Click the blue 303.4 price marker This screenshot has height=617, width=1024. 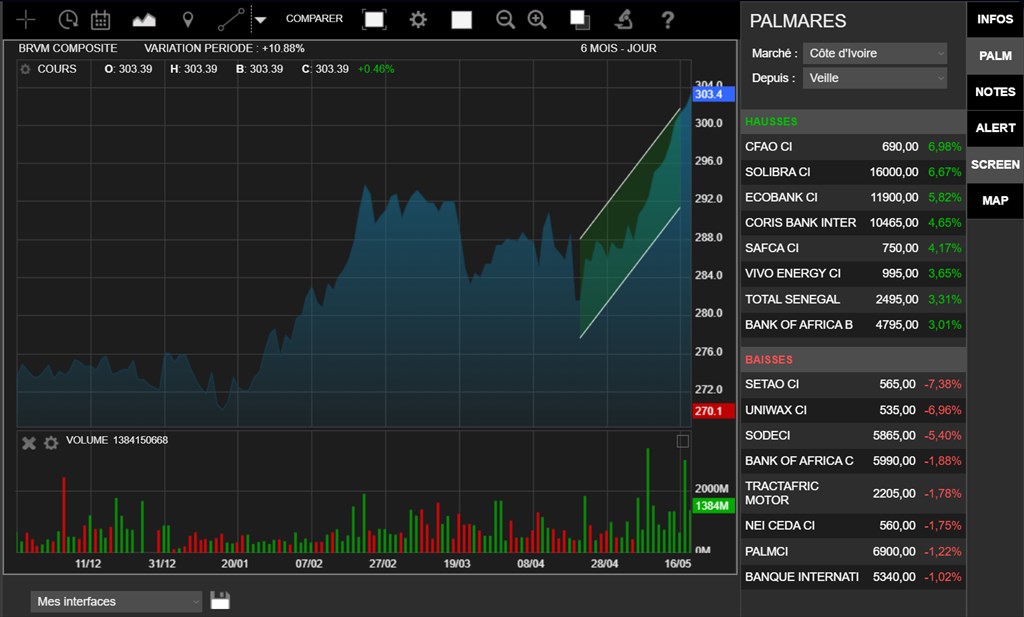(713, 95)
